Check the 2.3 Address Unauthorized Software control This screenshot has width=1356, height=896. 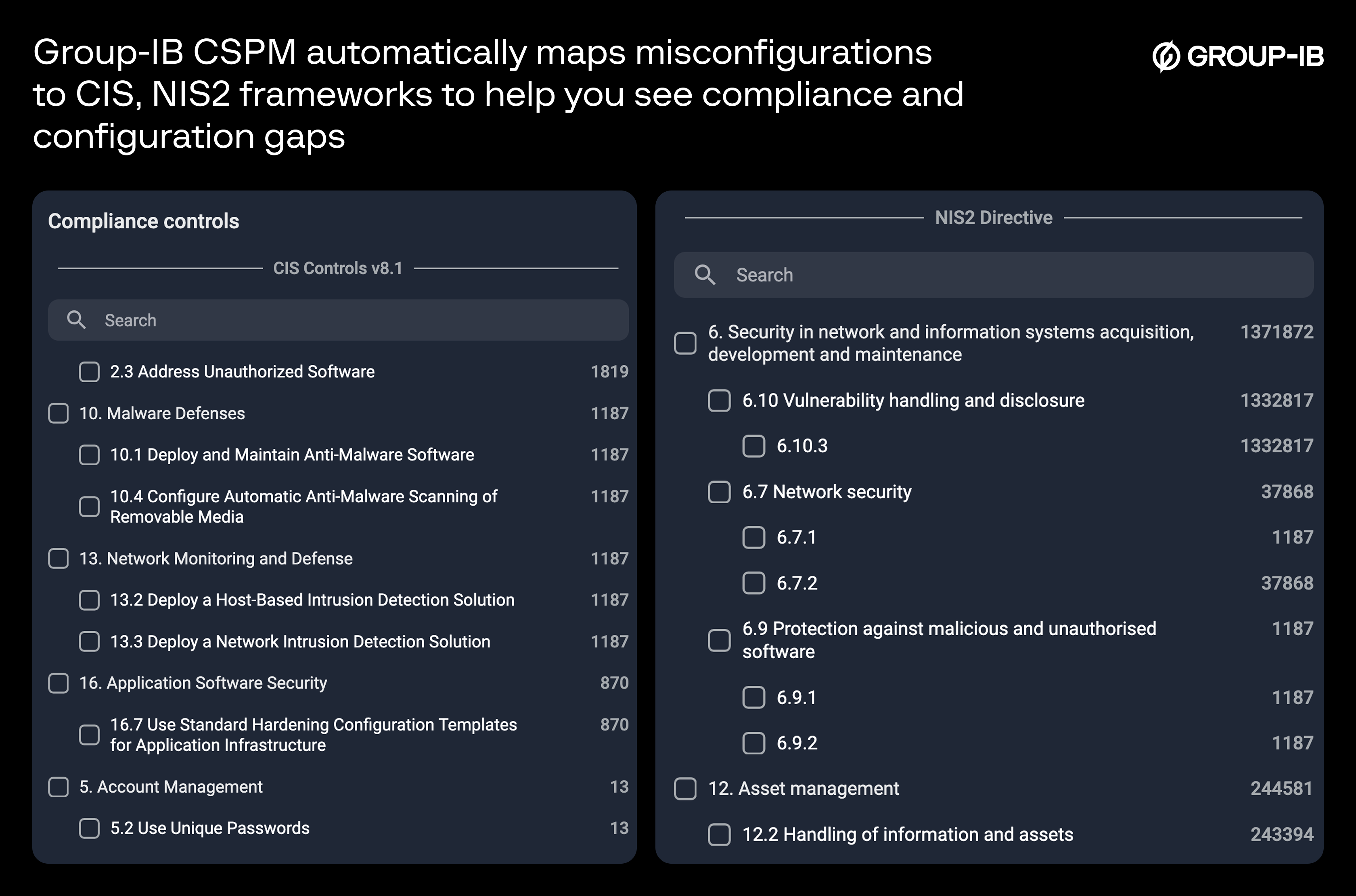[x=89, y=371]
